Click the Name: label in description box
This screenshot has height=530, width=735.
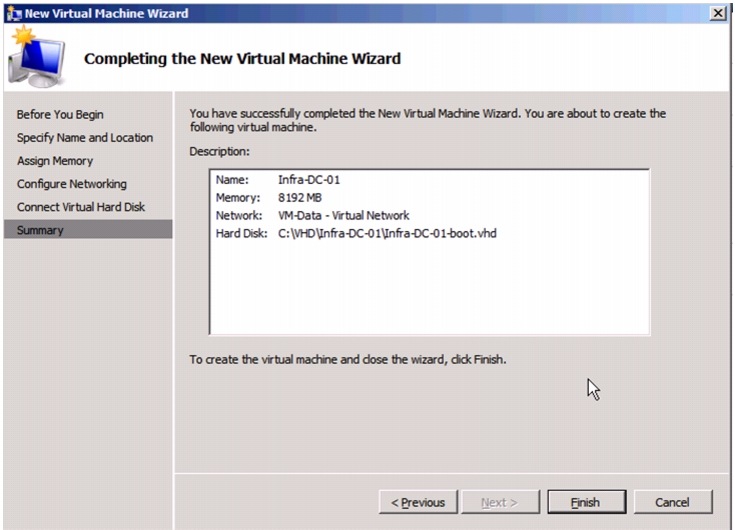click(232, 179)
